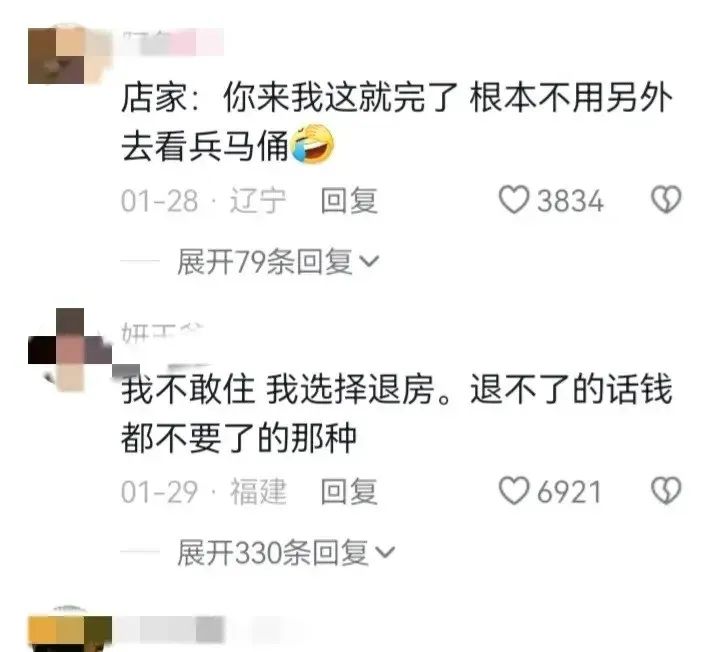Viewport: 720px width, 652px height.
Task: Click the chevron beside 展开79条回复
Action: (x=370, y=261)
